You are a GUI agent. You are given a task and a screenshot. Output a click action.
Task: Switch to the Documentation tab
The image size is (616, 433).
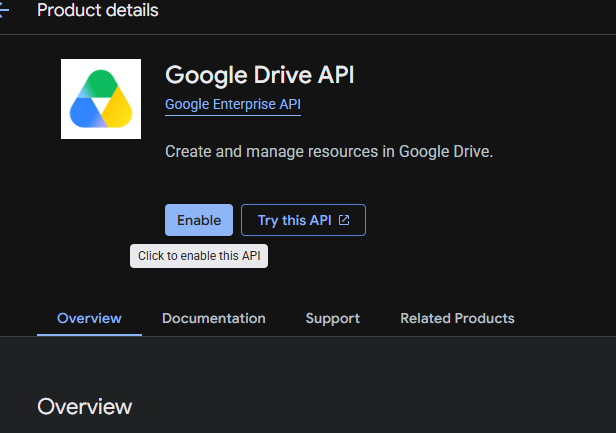click(214, 318)
